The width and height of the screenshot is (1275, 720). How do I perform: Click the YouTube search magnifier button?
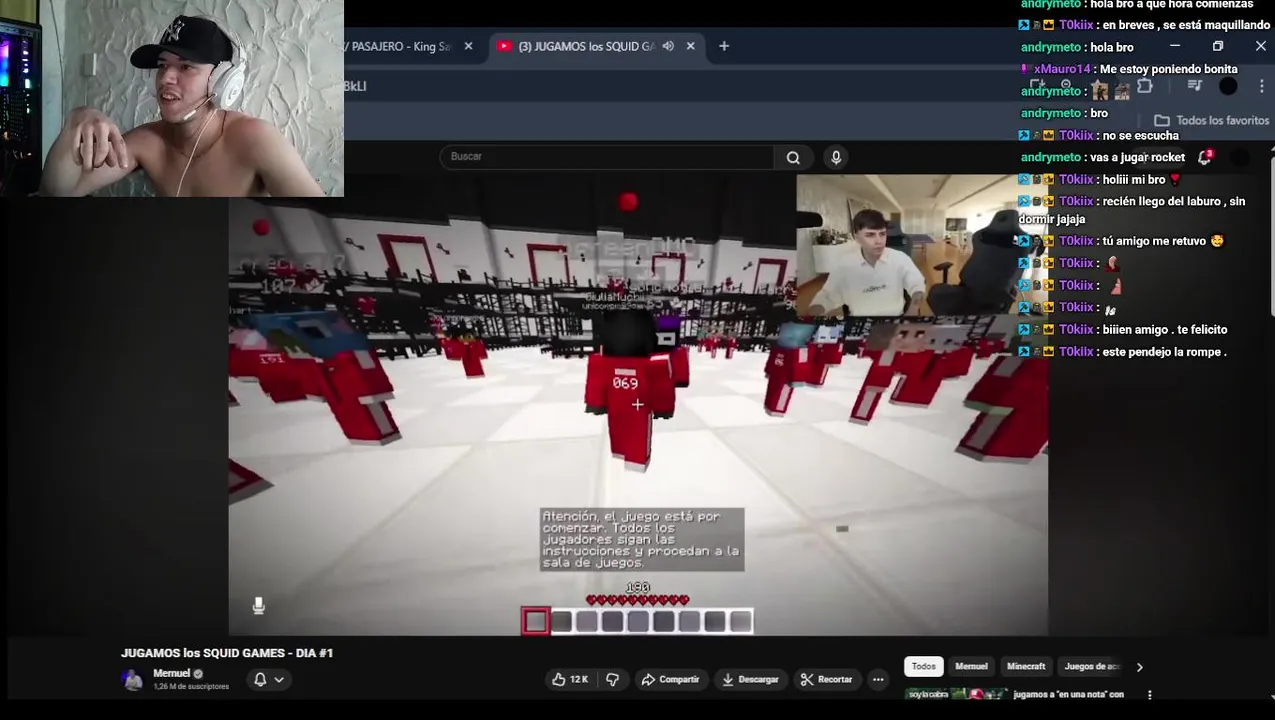(x=793, y=157)
